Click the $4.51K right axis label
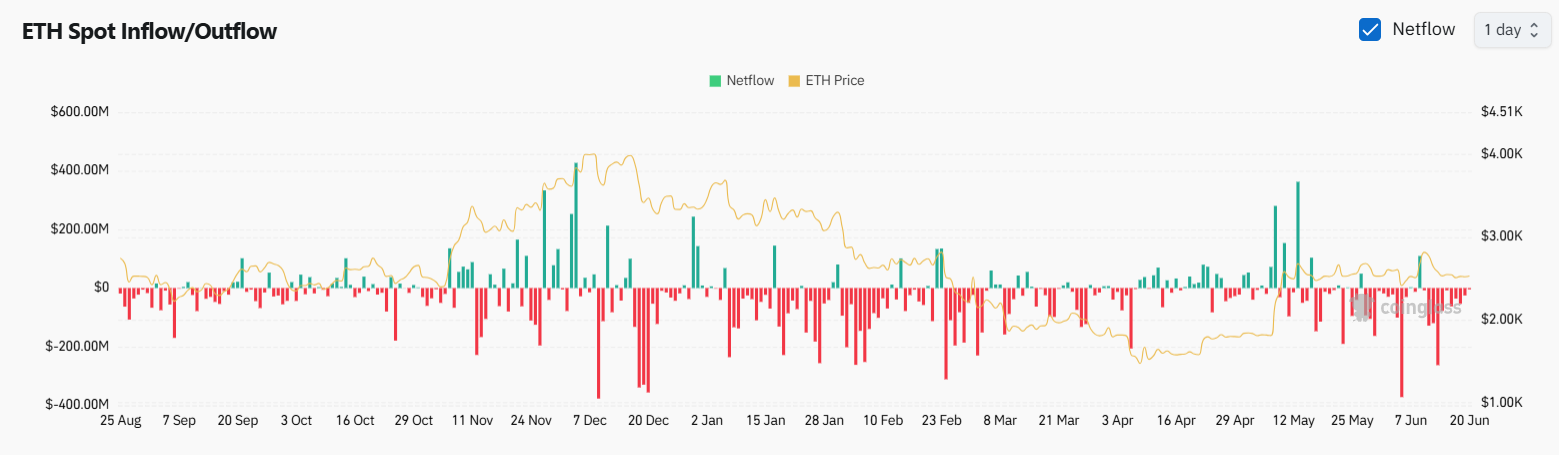This screenshot has width=1559, height=455. tap(1501, 112)
